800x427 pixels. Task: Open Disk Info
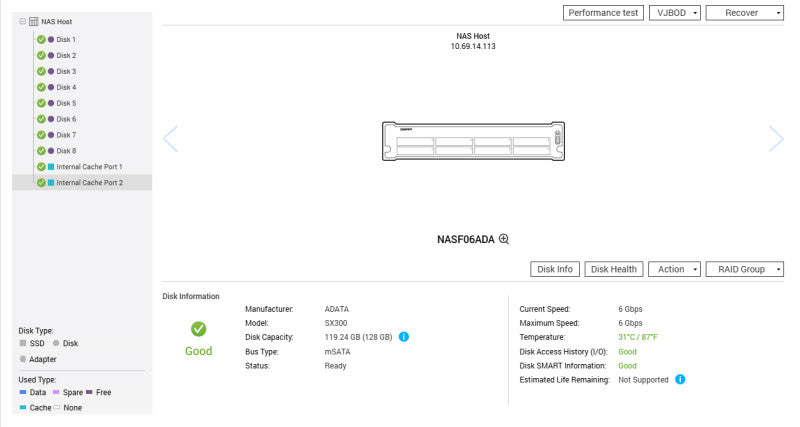(555, 269)
